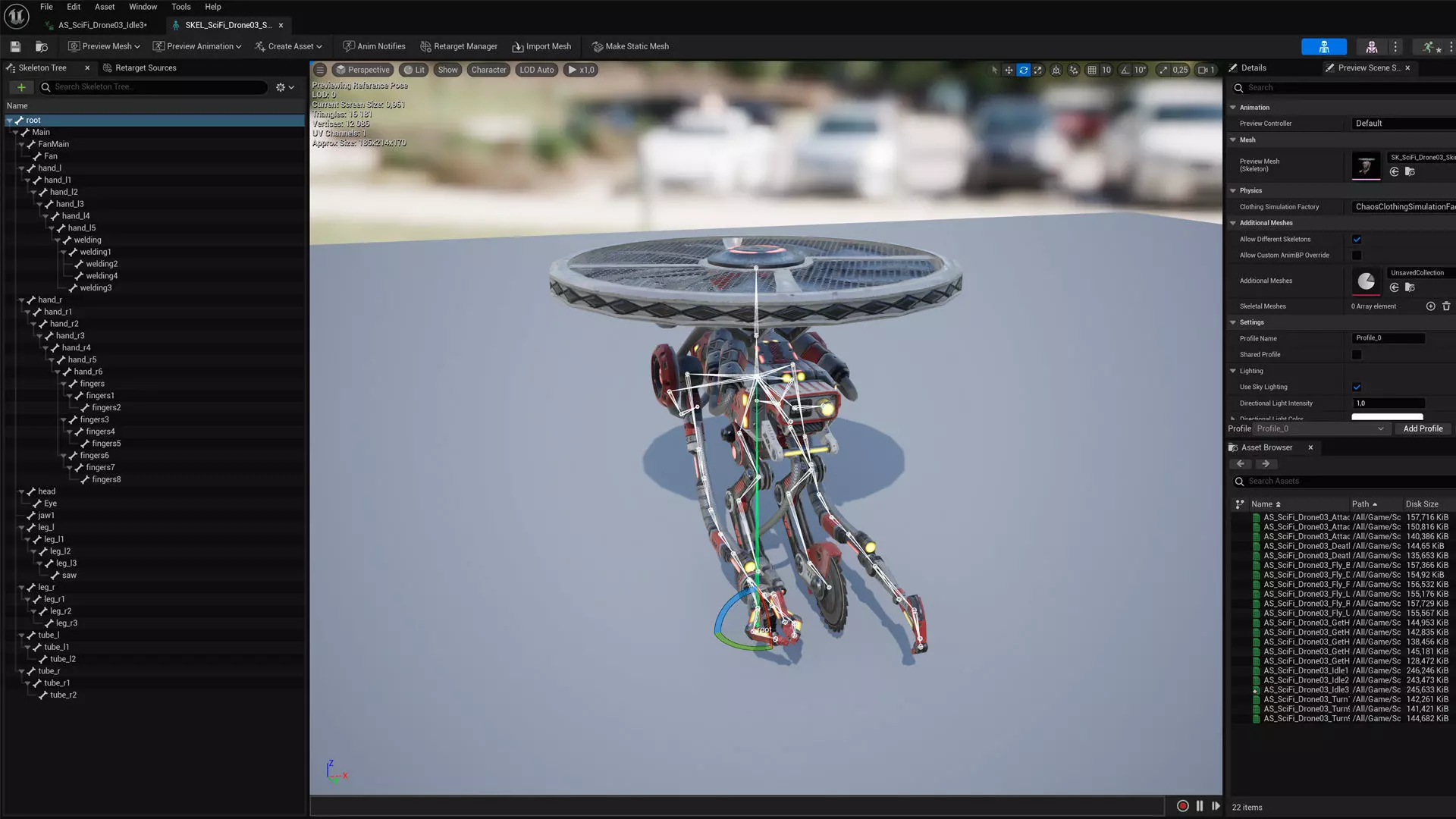This screenshot has width=1456, height=819.
Task: Click the Search Skeleton Tree field
Action: point(154,87)
